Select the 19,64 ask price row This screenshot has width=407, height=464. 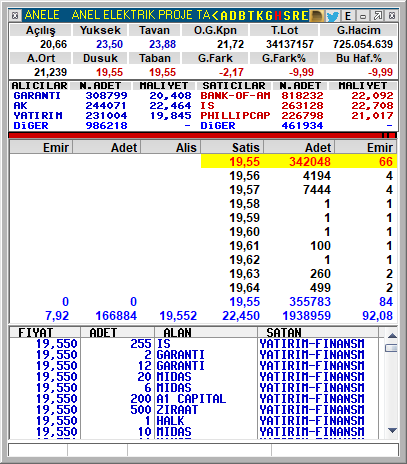(x=299, y=288)
